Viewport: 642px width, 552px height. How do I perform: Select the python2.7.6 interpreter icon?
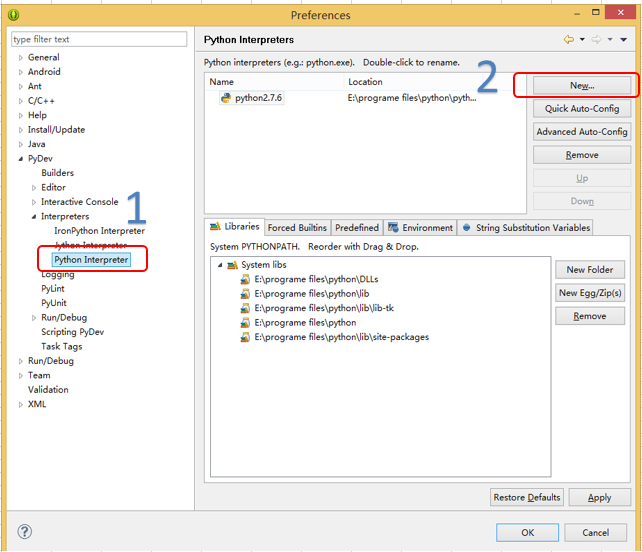[x=226, y=98]
